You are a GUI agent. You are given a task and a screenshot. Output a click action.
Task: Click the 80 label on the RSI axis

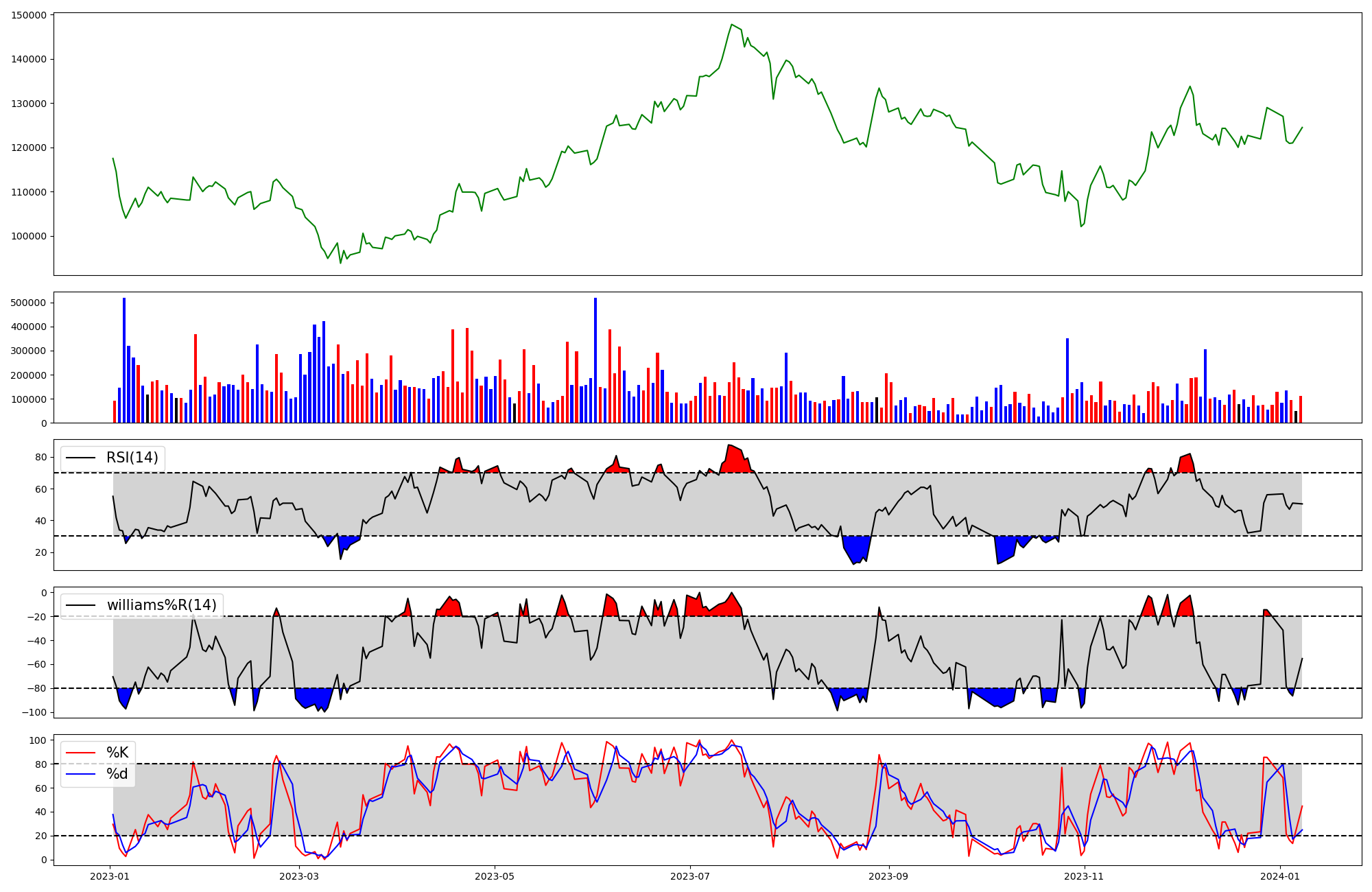[x=42, y=458]
